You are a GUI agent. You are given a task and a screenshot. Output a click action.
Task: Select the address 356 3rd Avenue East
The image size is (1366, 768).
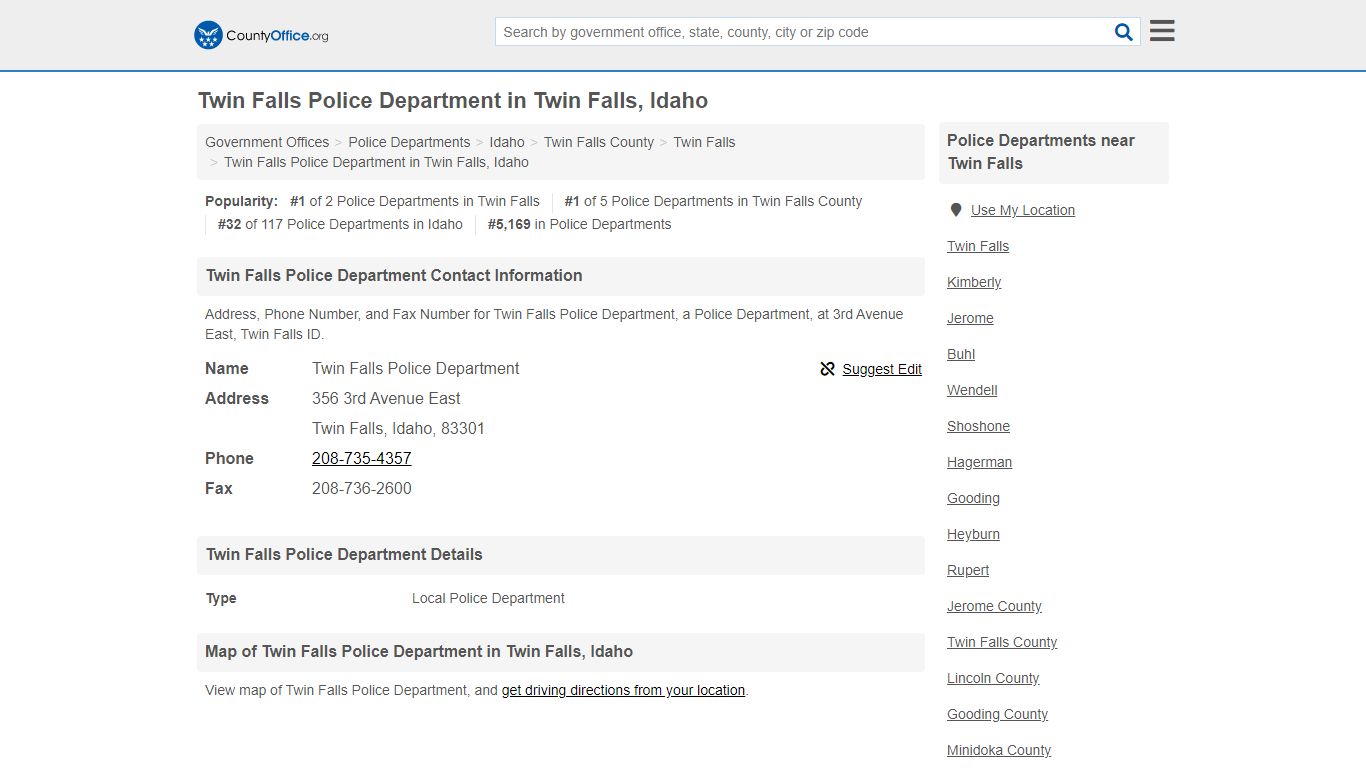click(386, 398)
